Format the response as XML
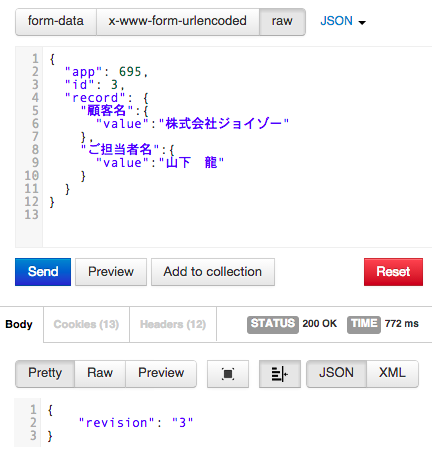 pos(392,373)
